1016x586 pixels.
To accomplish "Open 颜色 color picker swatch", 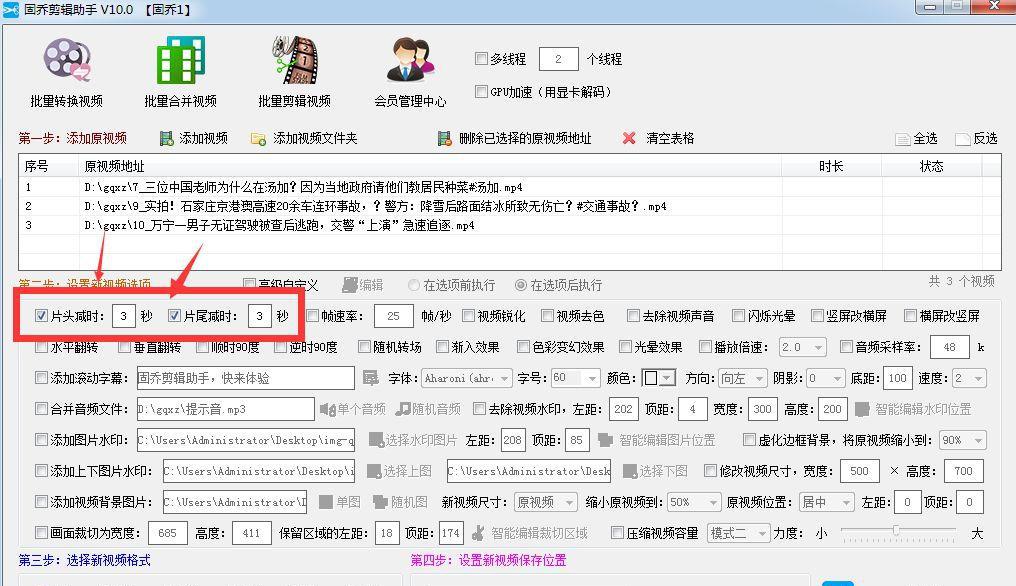I will point(659,378).
